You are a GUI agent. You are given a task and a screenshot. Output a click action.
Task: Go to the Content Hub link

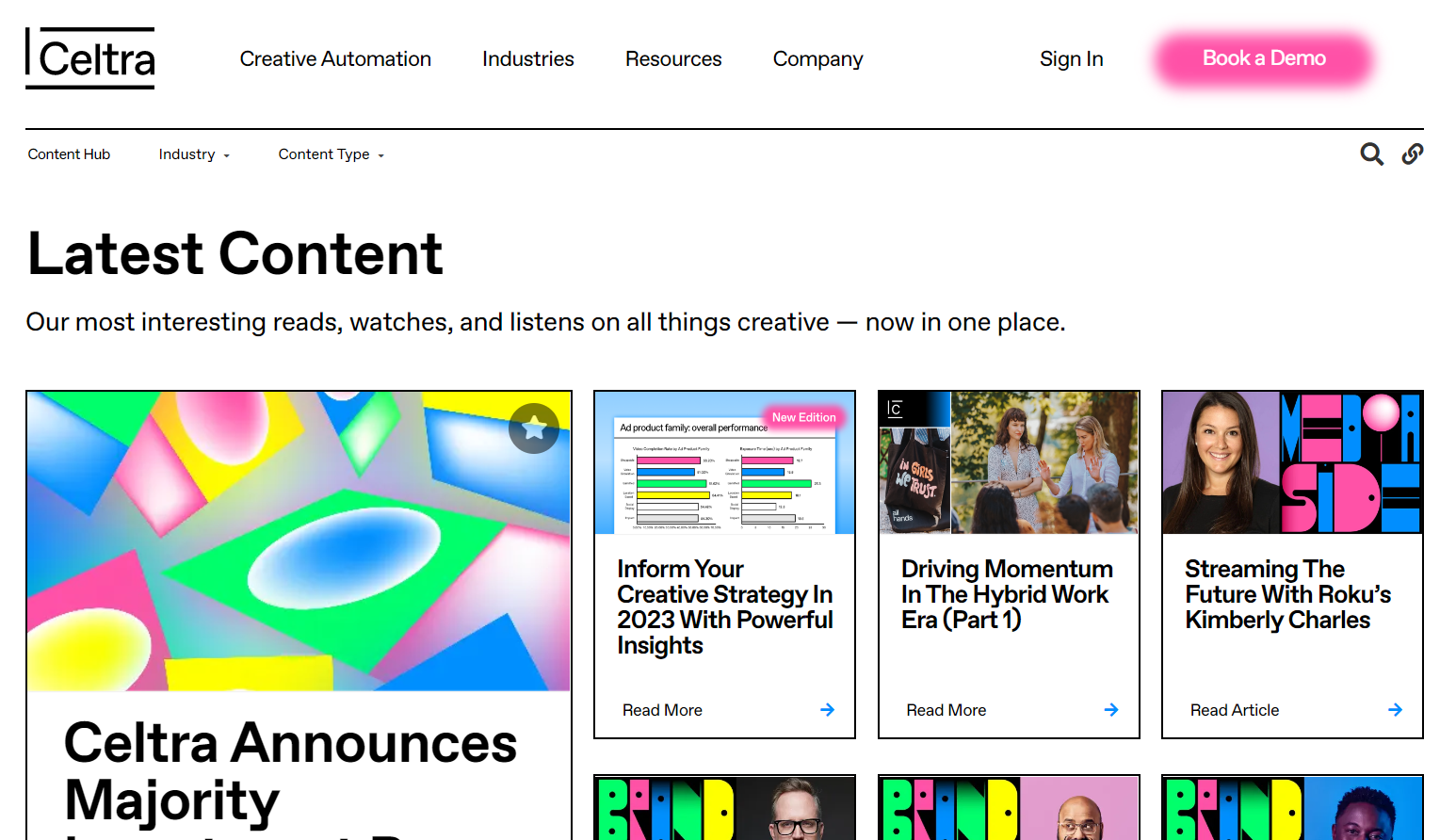pyautogui.click(x=69, y=154)
